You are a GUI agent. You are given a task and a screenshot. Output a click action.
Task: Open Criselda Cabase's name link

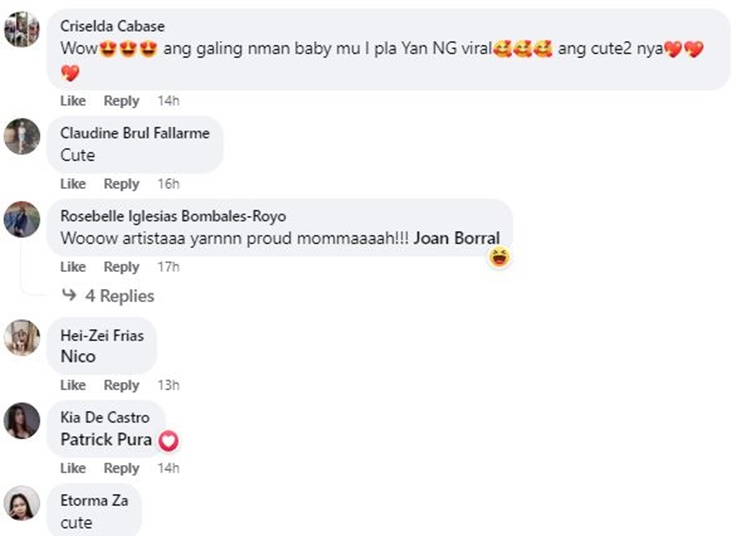(112, 25)
